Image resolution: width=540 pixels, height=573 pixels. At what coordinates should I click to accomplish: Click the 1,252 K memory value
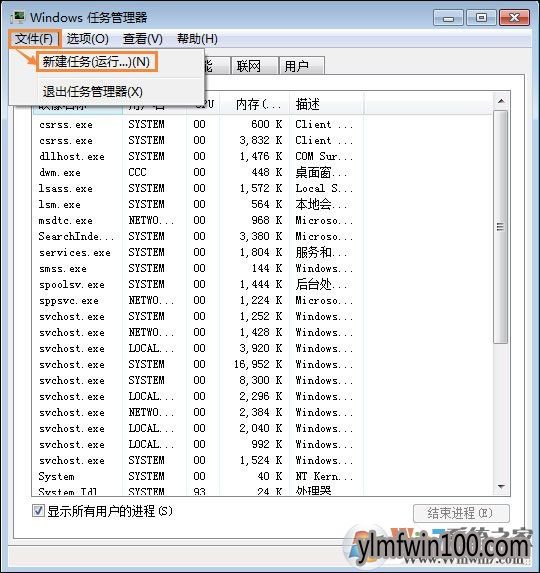click(261, 316)
